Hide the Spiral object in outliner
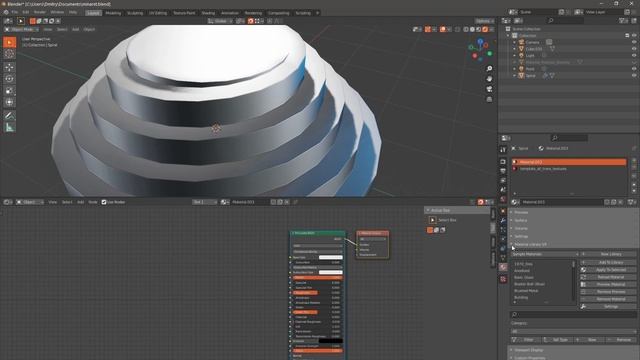 click(x=634, y=76)
